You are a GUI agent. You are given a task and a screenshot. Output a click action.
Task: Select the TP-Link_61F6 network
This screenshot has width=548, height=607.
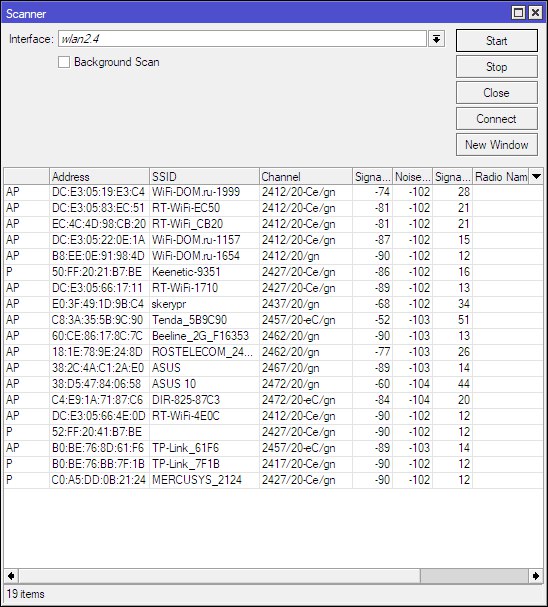(x=273, y=448)
